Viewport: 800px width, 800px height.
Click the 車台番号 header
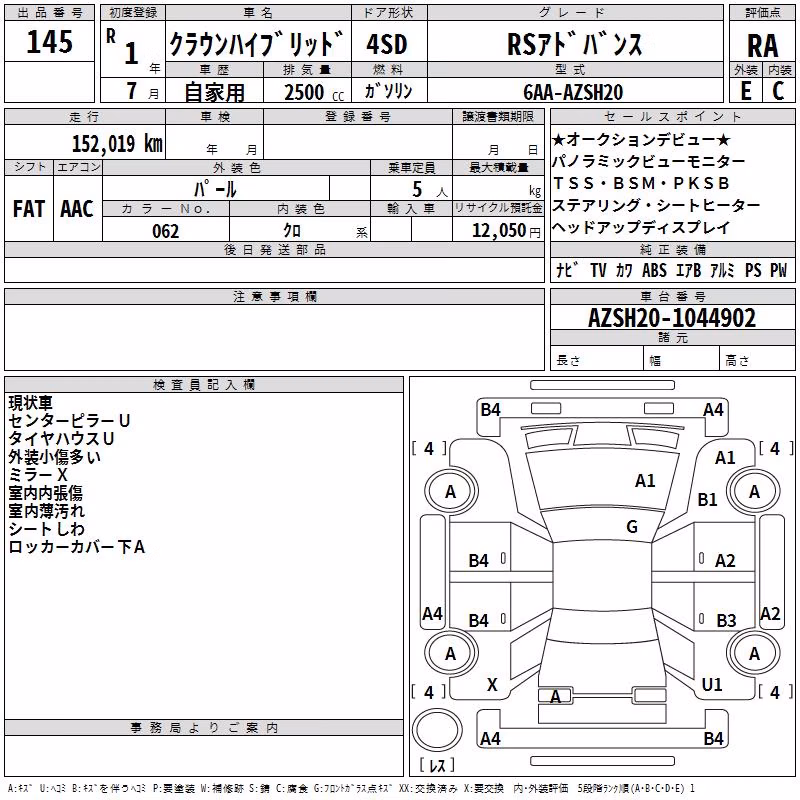pos(672,296)
